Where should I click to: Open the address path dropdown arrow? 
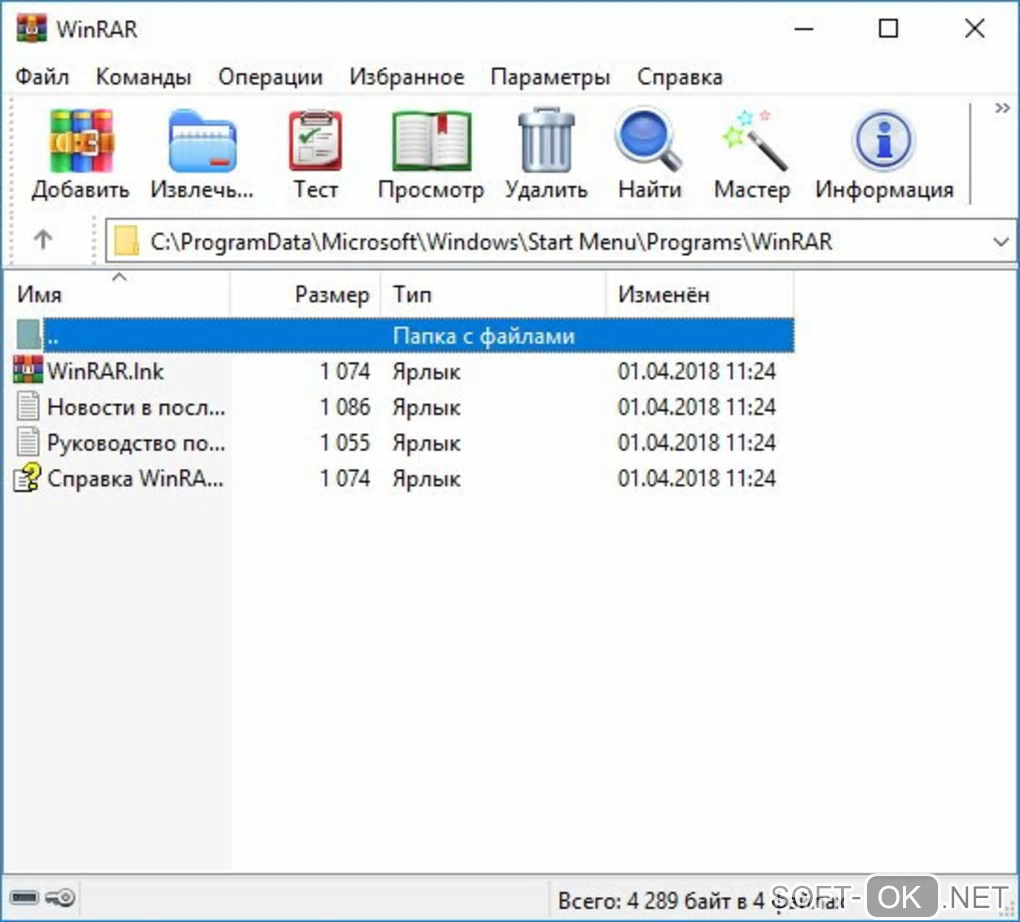(x=1000, y=242)
